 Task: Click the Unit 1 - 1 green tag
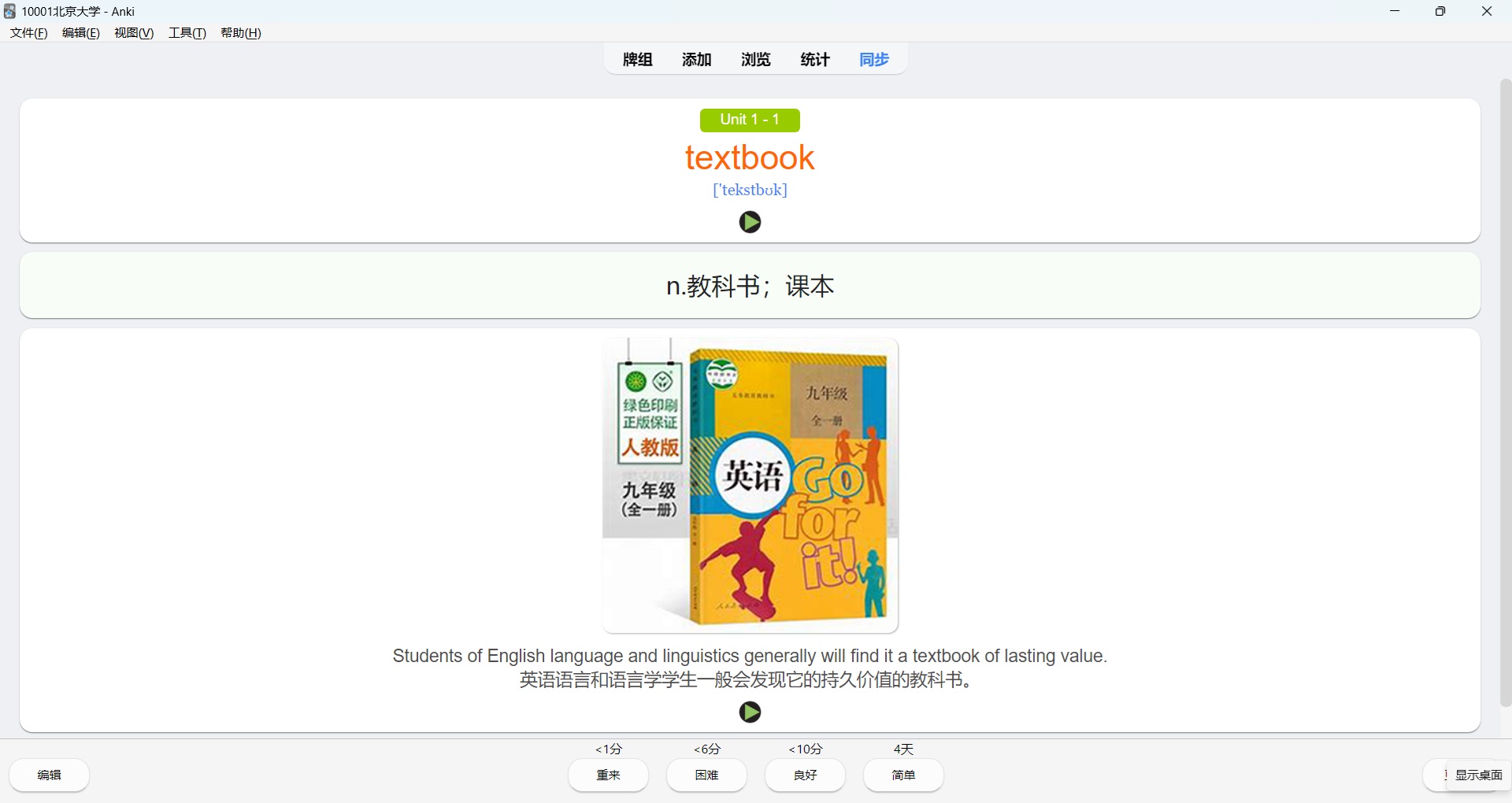pos(750,120)
